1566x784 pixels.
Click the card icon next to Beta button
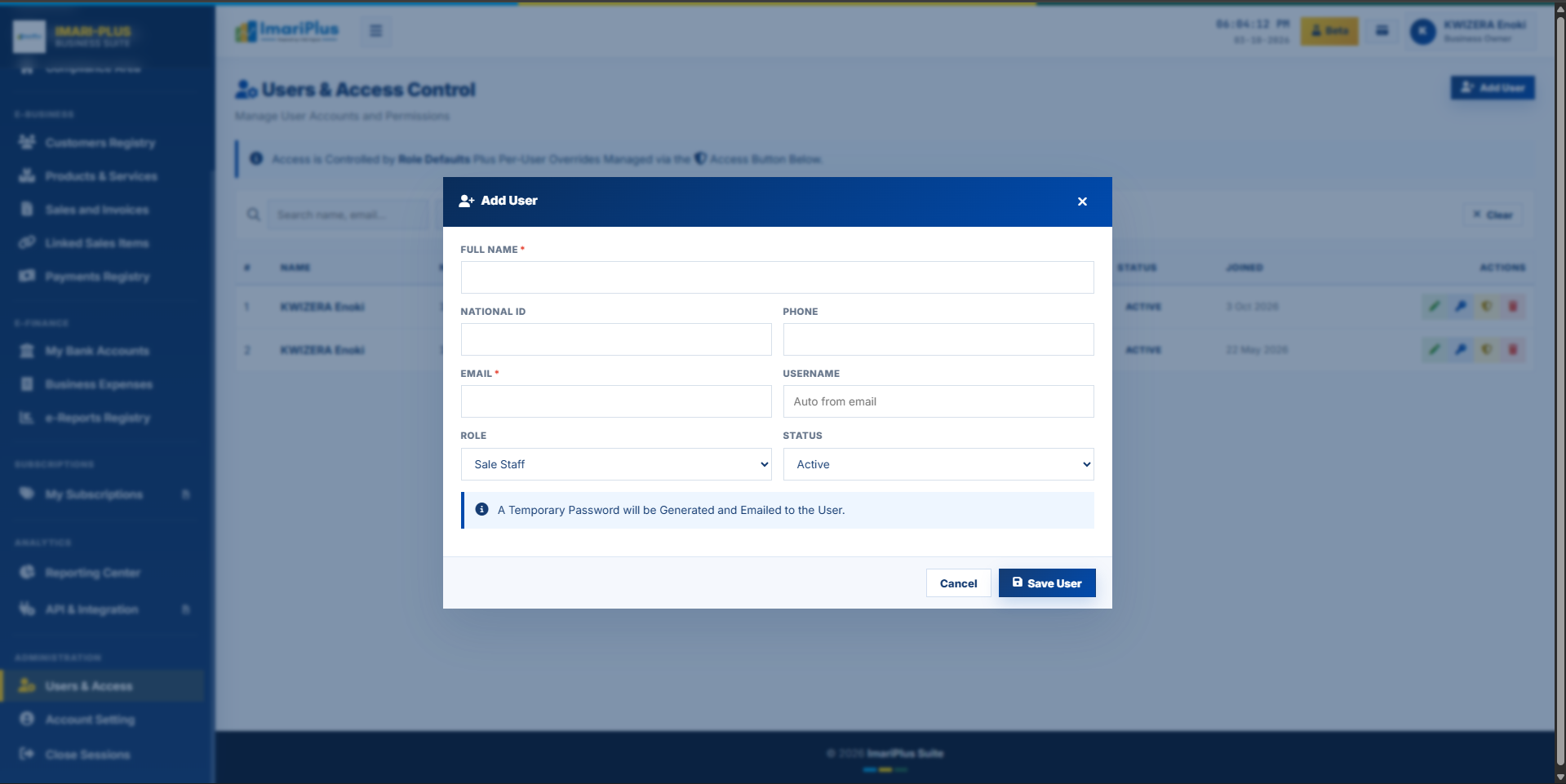tap(1382, 31)
